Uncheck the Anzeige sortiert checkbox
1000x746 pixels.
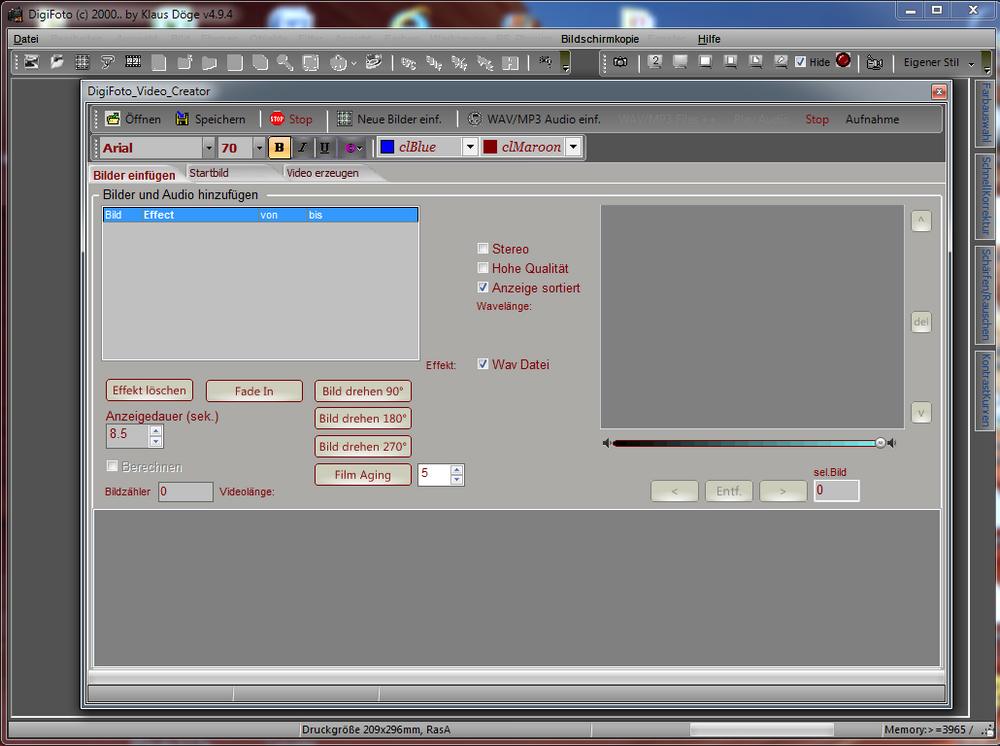coord(483,287)
